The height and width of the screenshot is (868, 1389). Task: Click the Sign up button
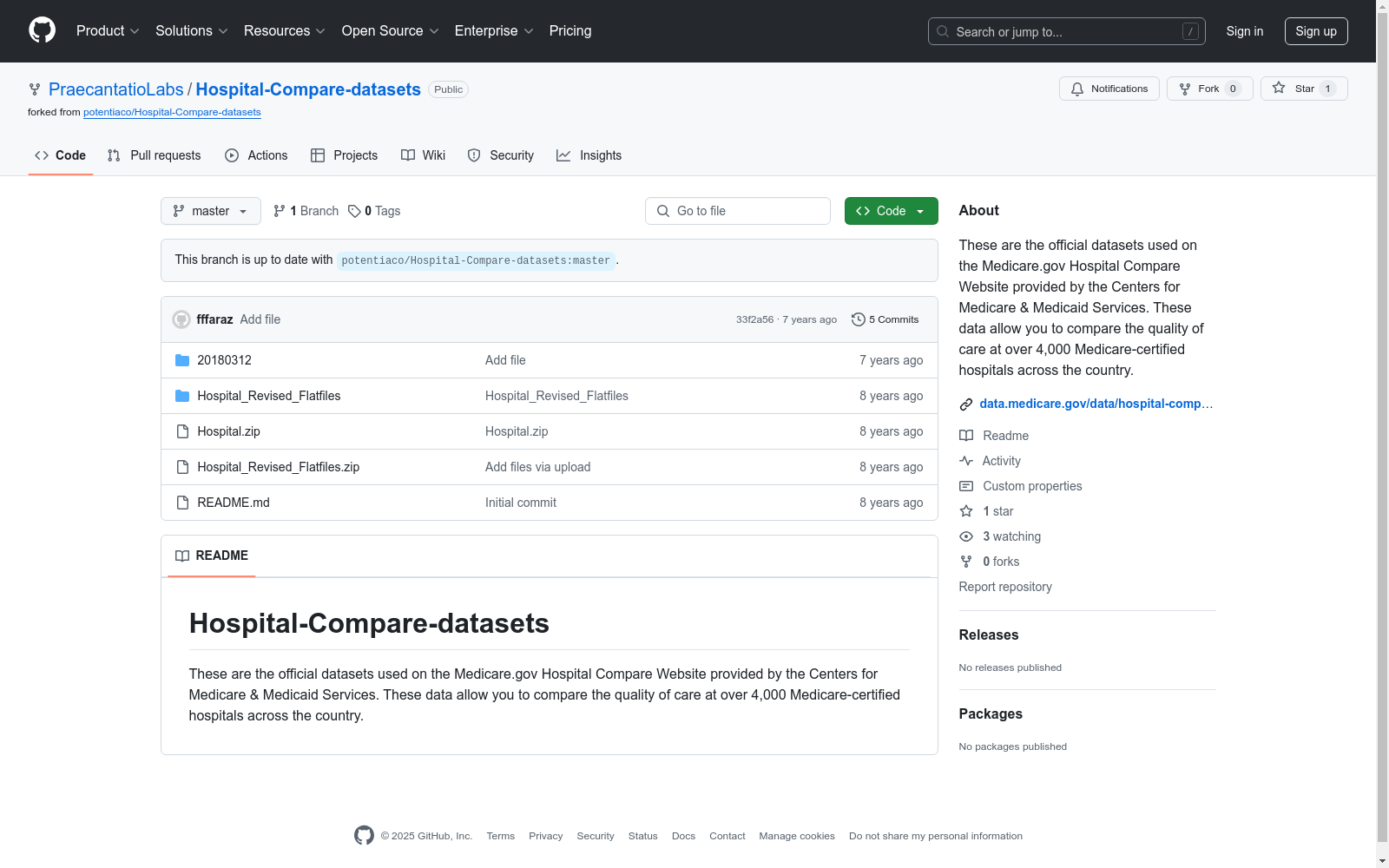(1316, 31)
